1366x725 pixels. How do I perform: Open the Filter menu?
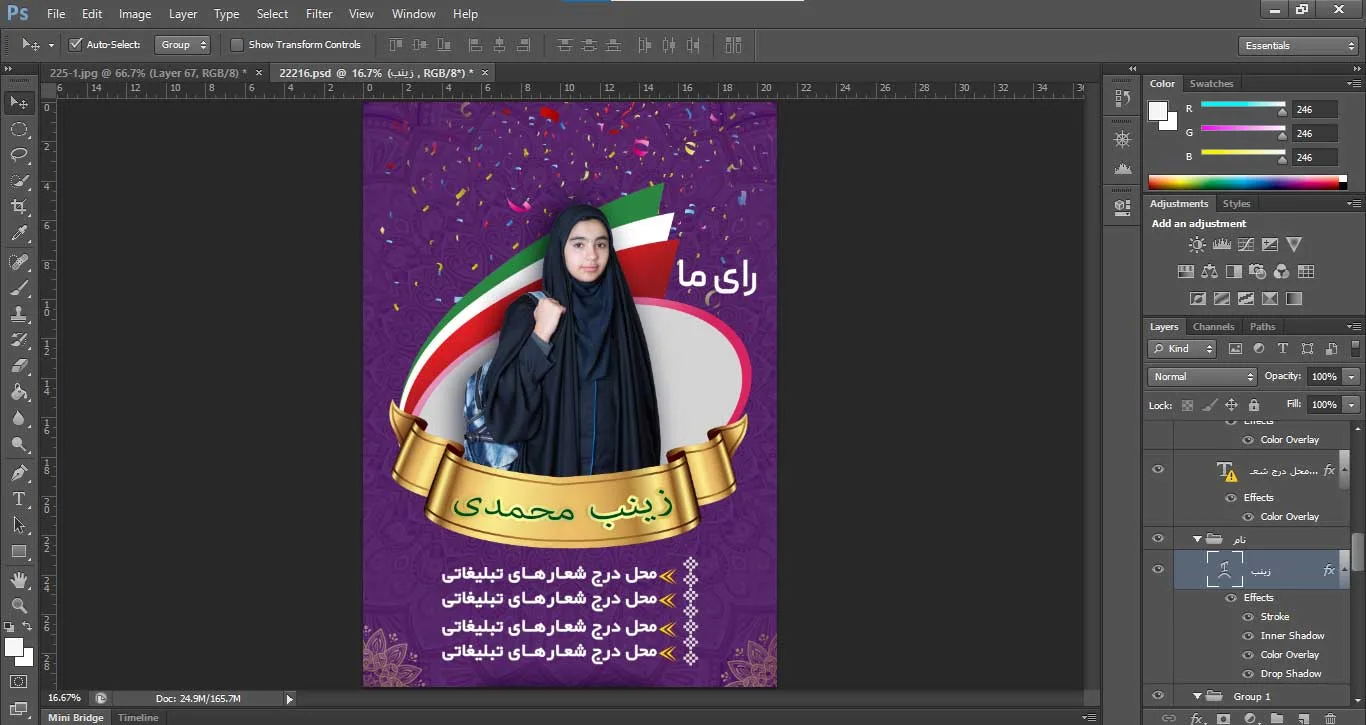[319, 14]
